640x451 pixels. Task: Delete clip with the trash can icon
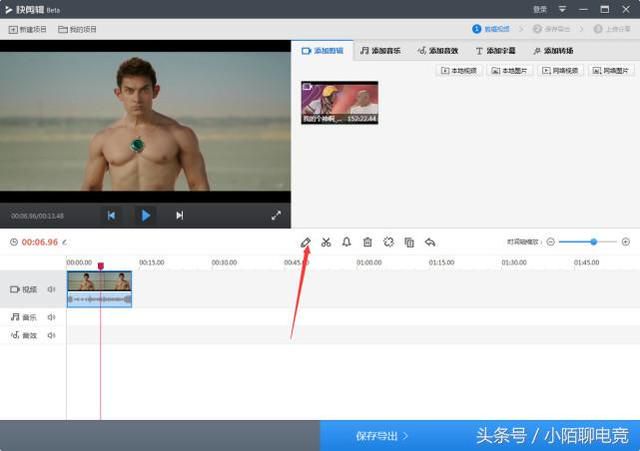point(367,242)
